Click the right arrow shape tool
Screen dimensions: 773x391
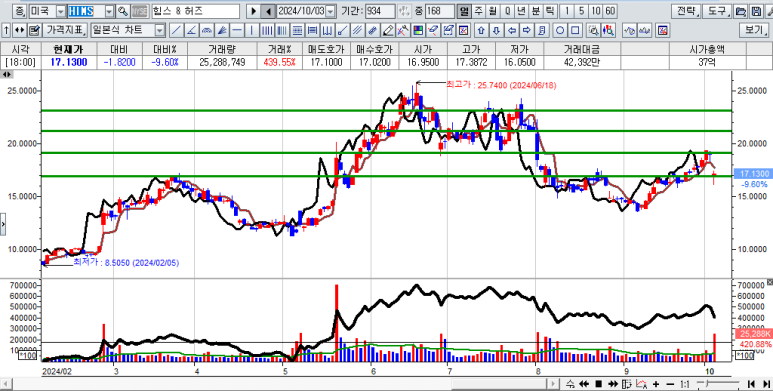(x=527, y=31)
